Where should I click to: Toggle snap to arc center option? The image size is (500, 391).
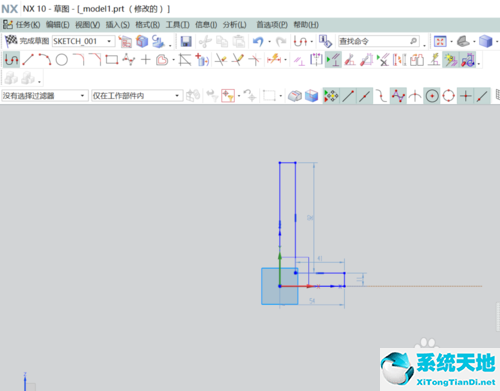pos(432,96)
